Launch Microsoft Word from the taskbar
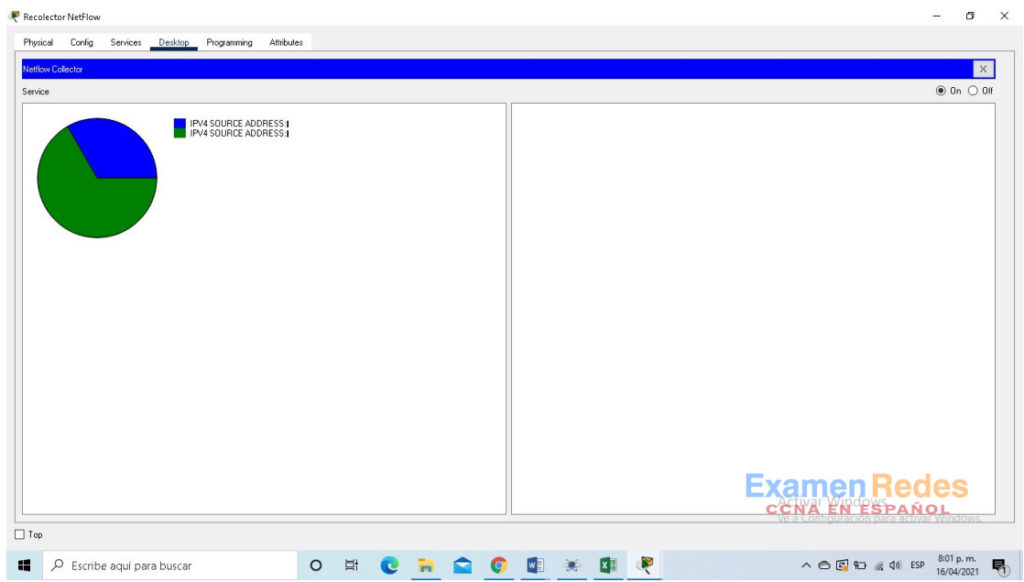 (535, 565)
